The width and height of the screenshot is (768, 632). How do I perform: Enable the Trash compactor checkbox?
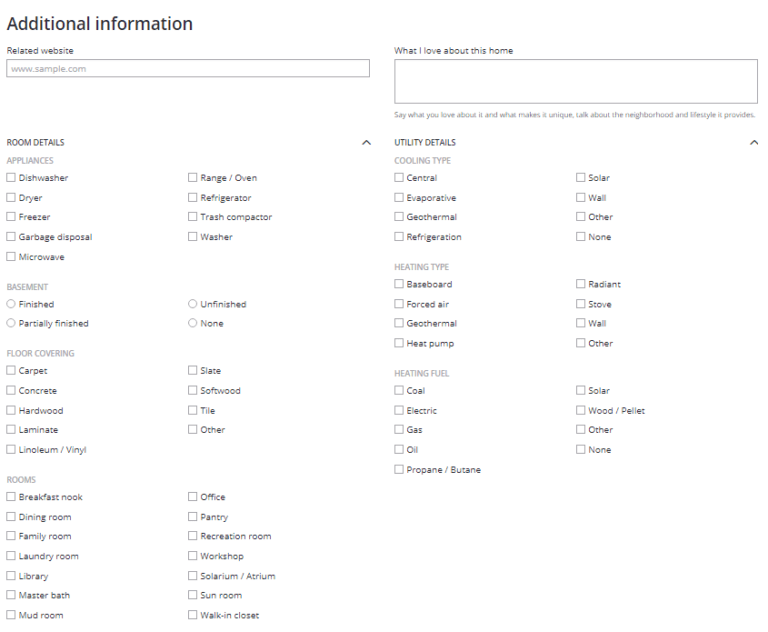point(193,217)
